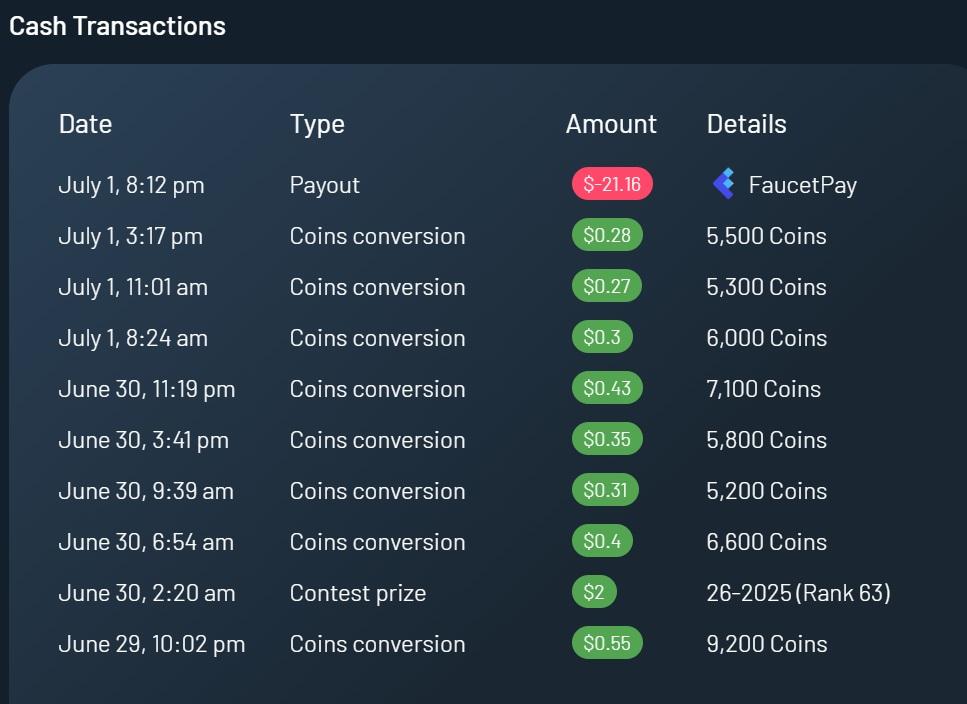967x704 pixels.
Task: Click Coins conversion in the $0.43 row
Action: click(377, 390)
